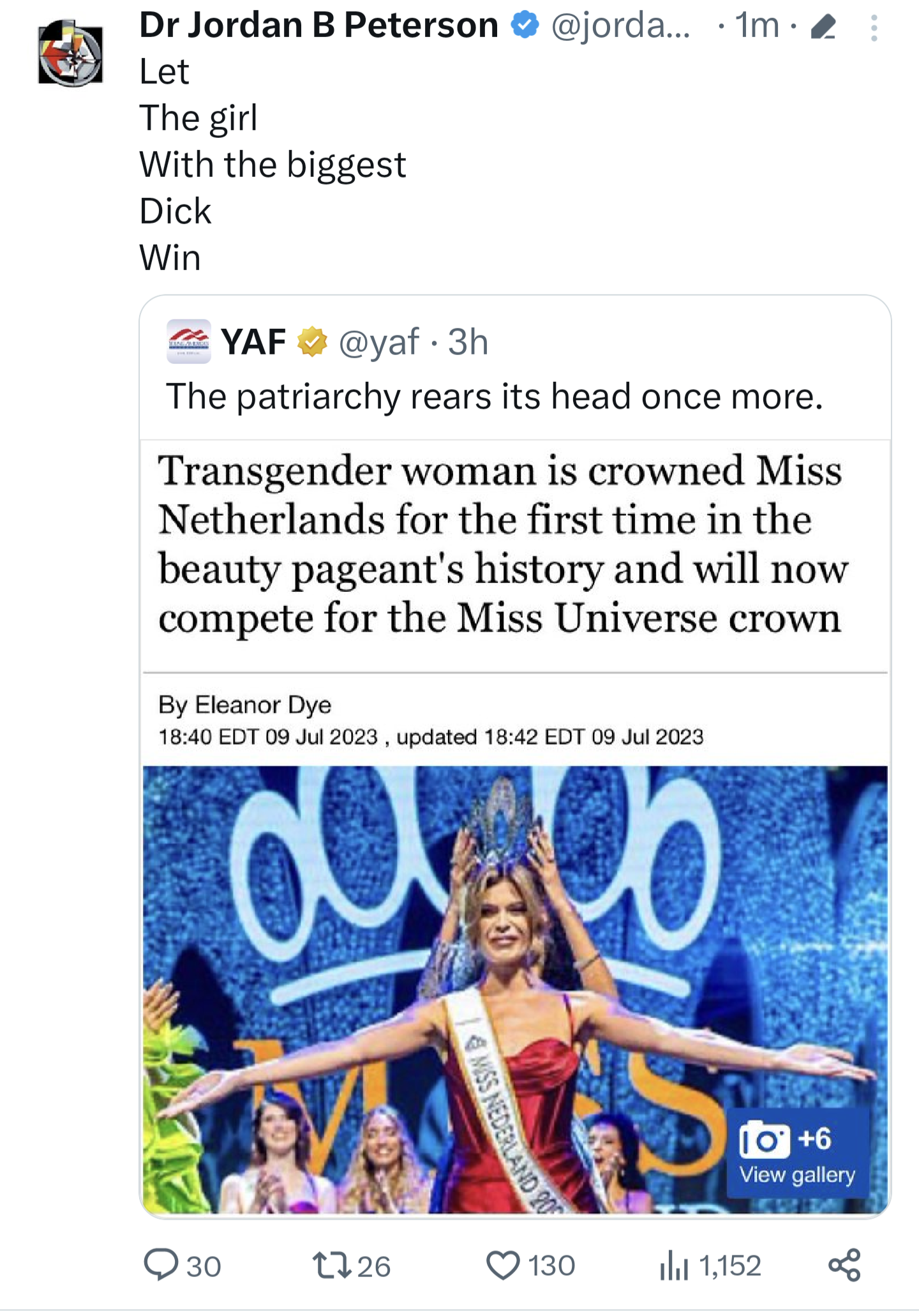Click the 1m tweet timestamp
Image resolution: width=919 pixels, height=1316 pixels.
point(757,26)
